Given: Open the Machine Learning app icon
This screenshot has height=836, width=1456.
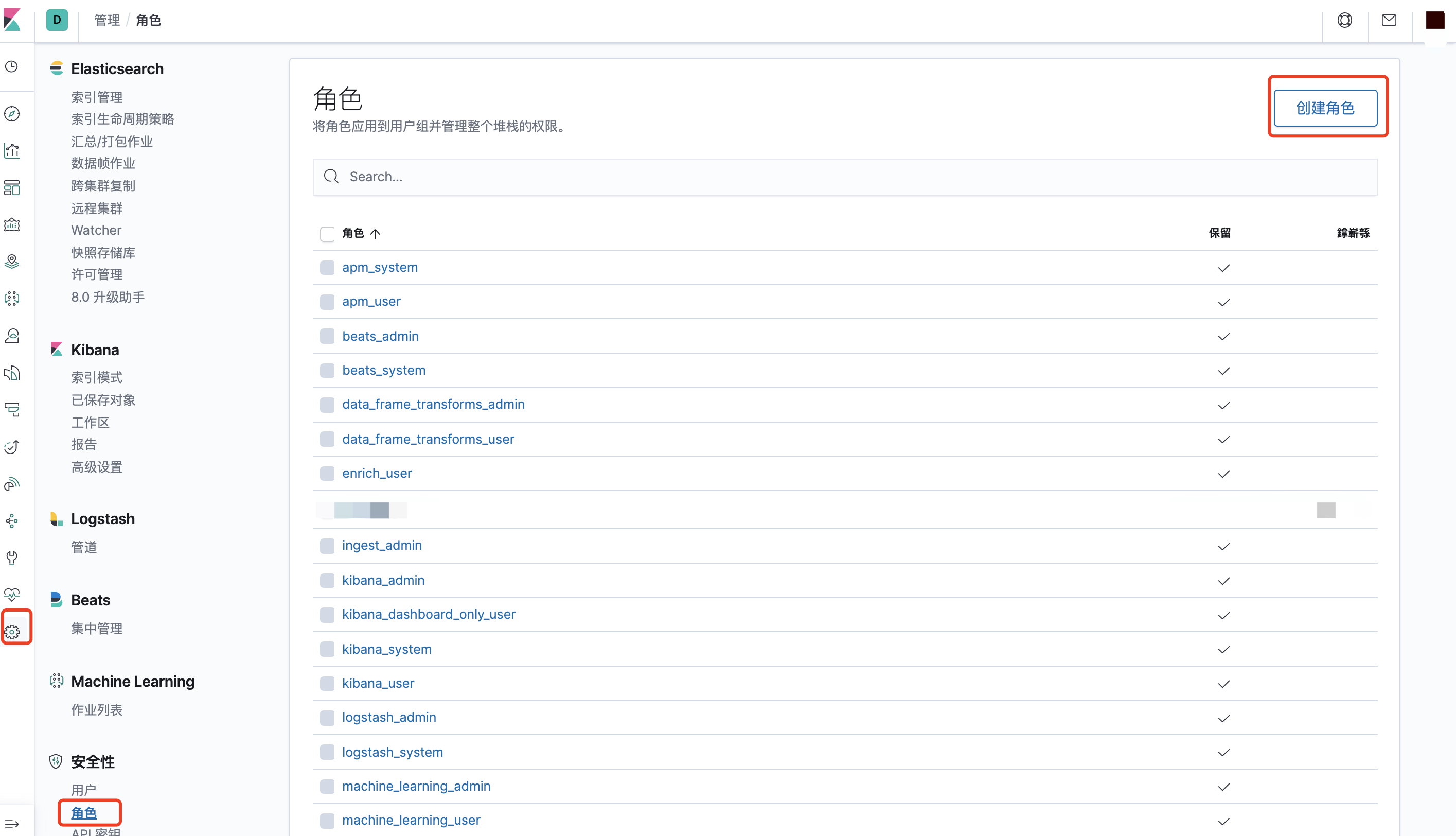Looking at the screenshot, I should (x=11, y=298).
